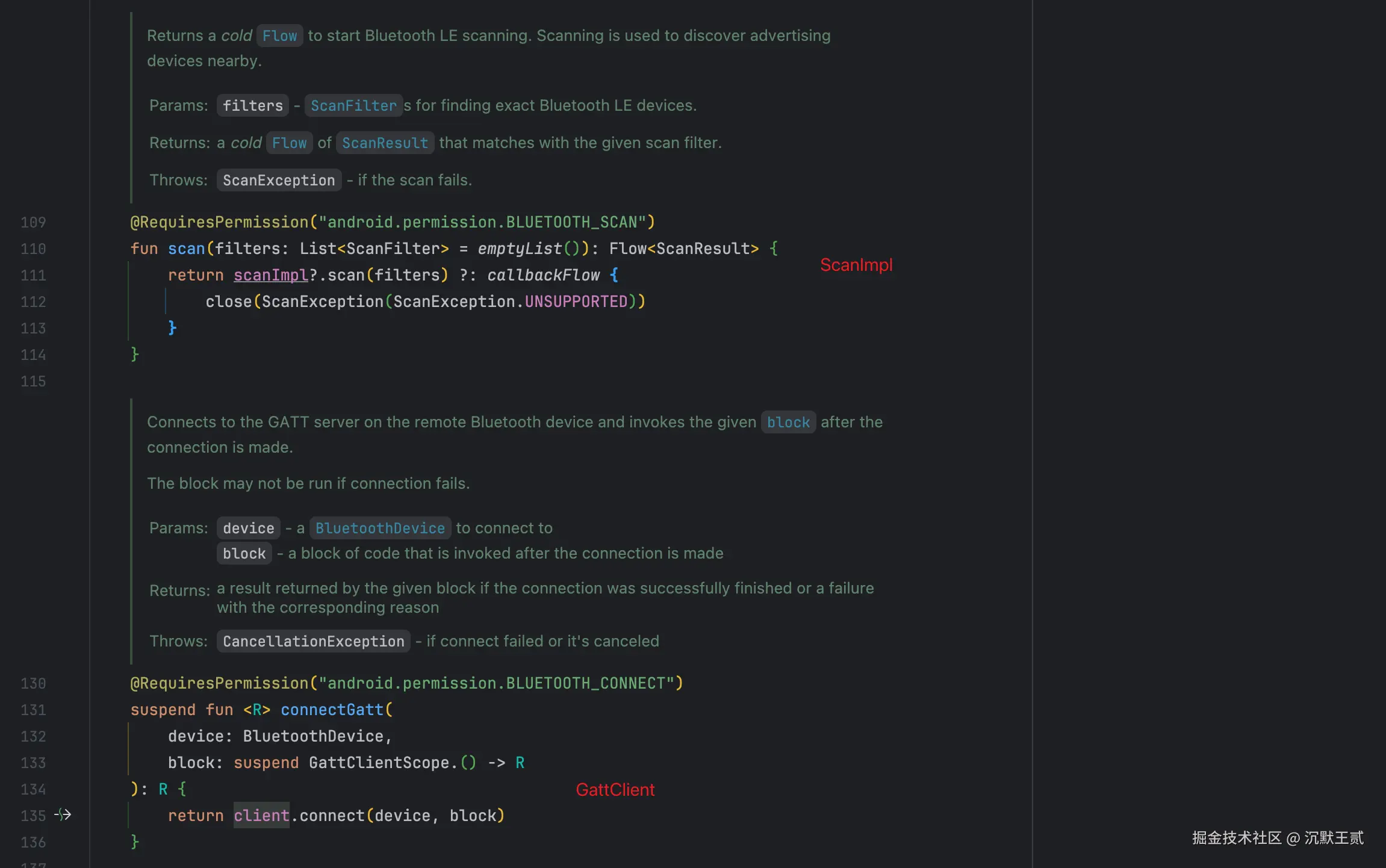The width and height of the screenshot is (1386, 868).
Task: Follow the BluetoothDevice documentation link
Action: coord(380,529)
